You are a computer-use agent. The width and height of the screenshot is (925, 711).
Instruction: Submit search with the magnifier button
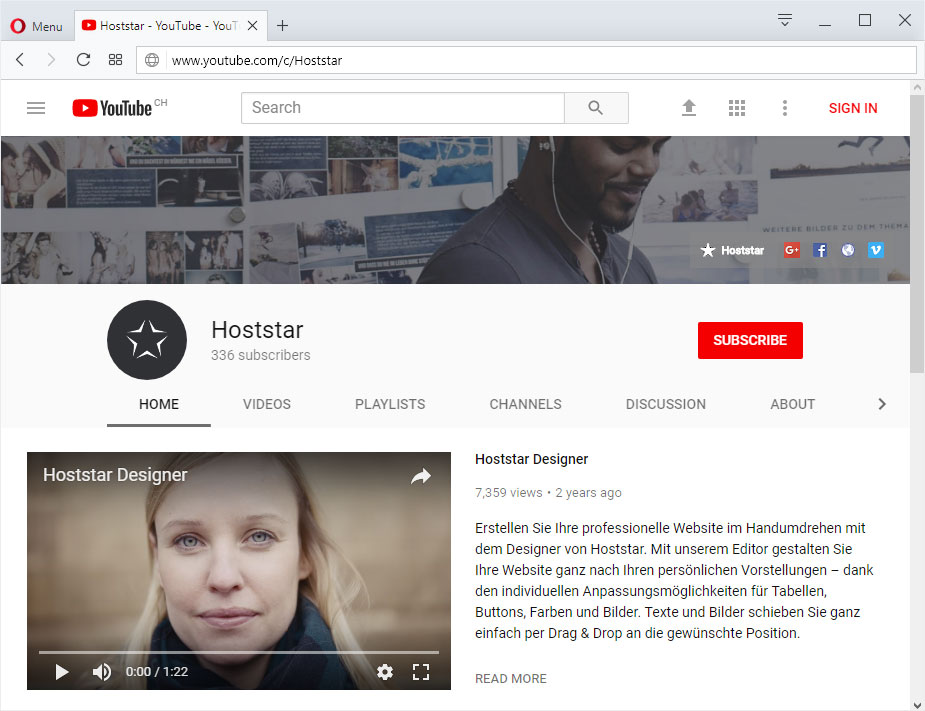click(596, 108)
